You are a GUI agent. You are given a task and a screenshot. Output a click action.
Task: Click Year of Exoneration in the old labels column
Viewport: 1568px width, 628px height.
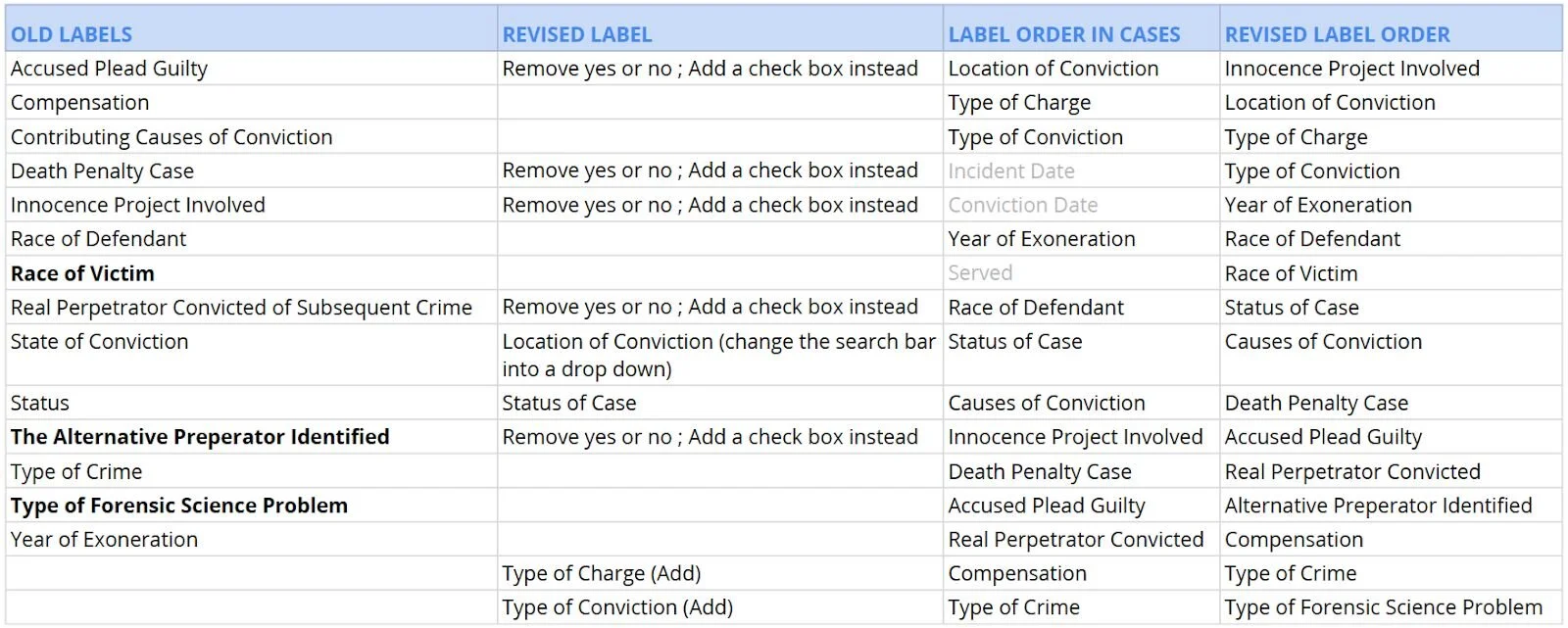pos(251,540)
